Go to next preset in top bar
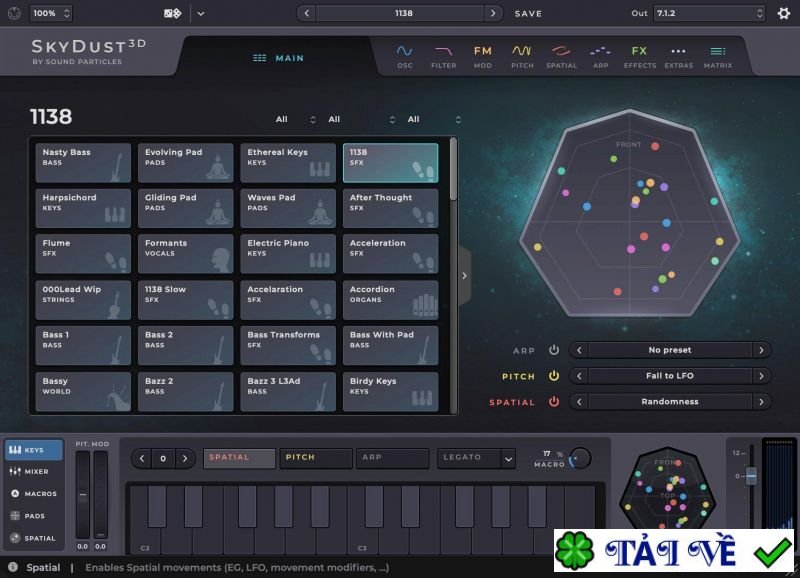The width and height of the screenshot is (800, 578). coord(493,13)
